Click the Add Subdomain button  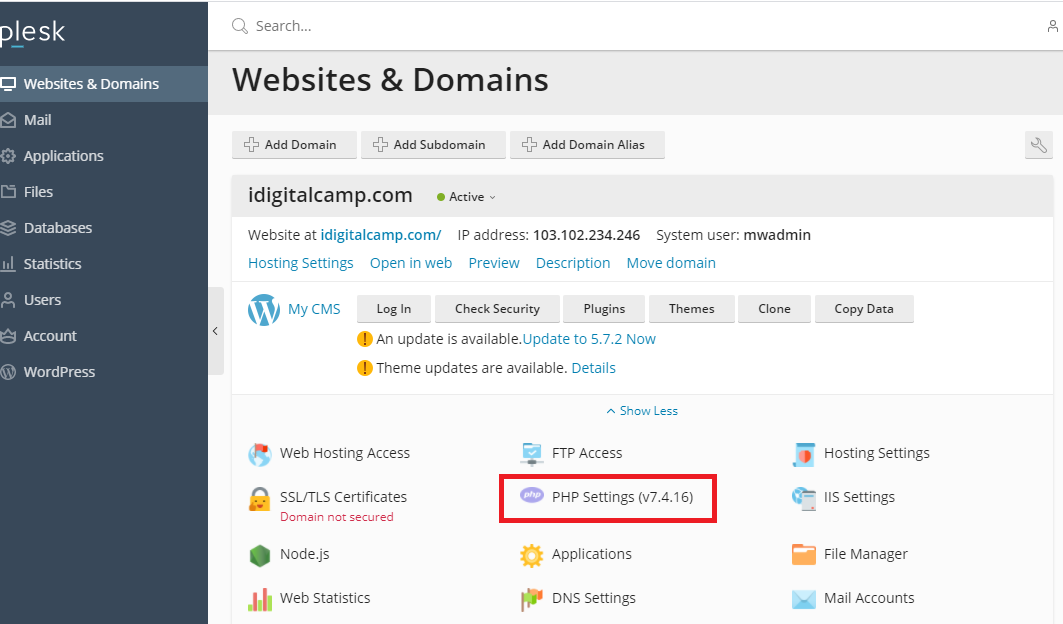coord(433,145)
